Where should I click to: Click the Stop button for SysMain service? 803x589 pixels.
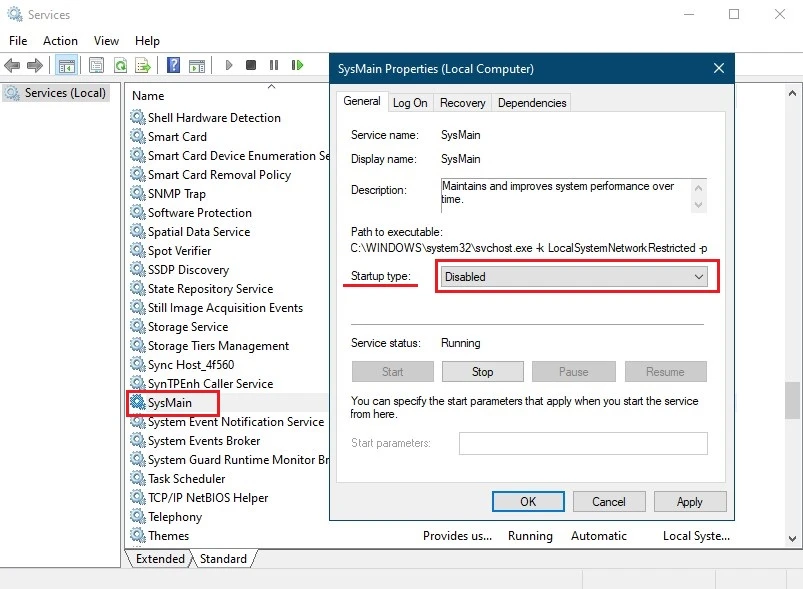[482, 372]
